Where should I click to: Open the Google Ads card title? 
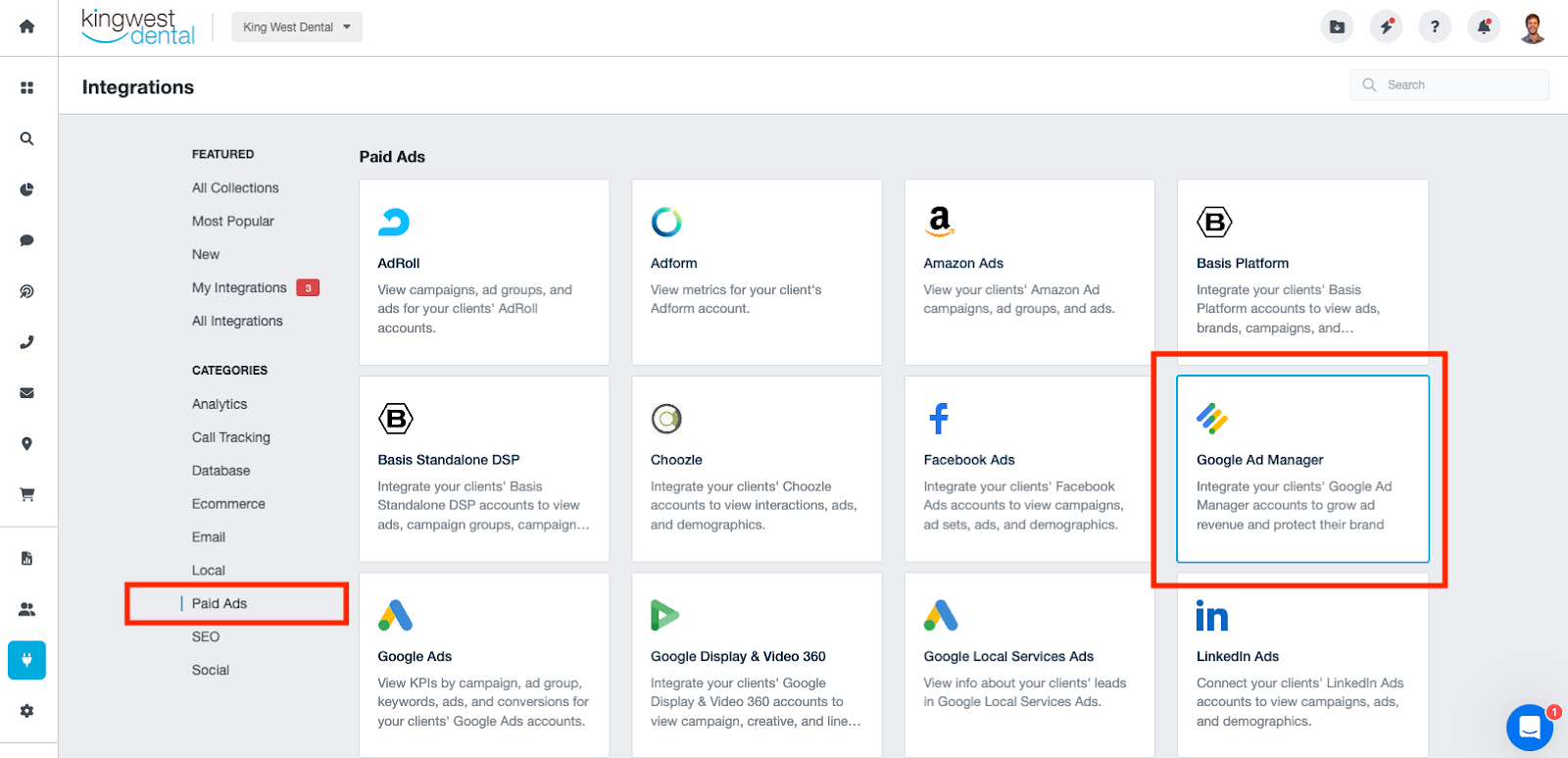point(415,657)
